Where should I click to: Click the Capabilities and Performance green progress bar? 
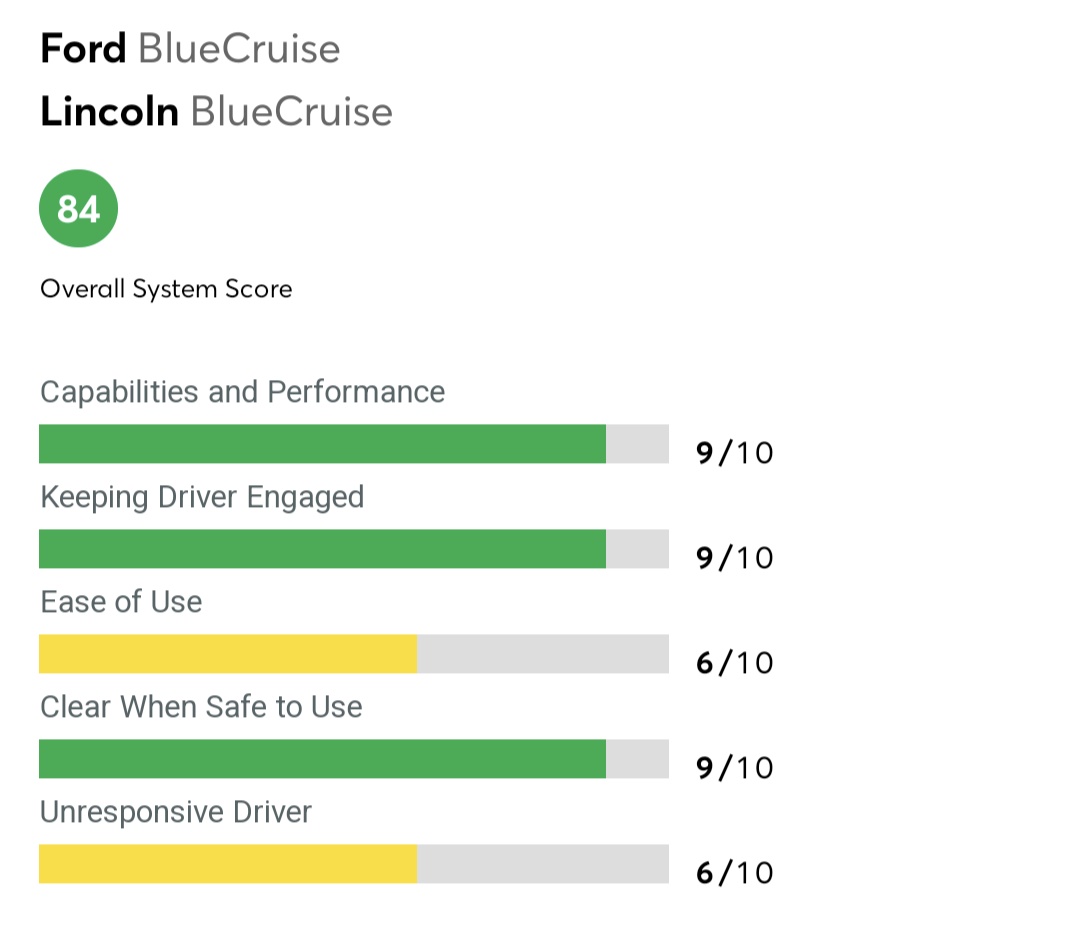(x=322, y=444)
